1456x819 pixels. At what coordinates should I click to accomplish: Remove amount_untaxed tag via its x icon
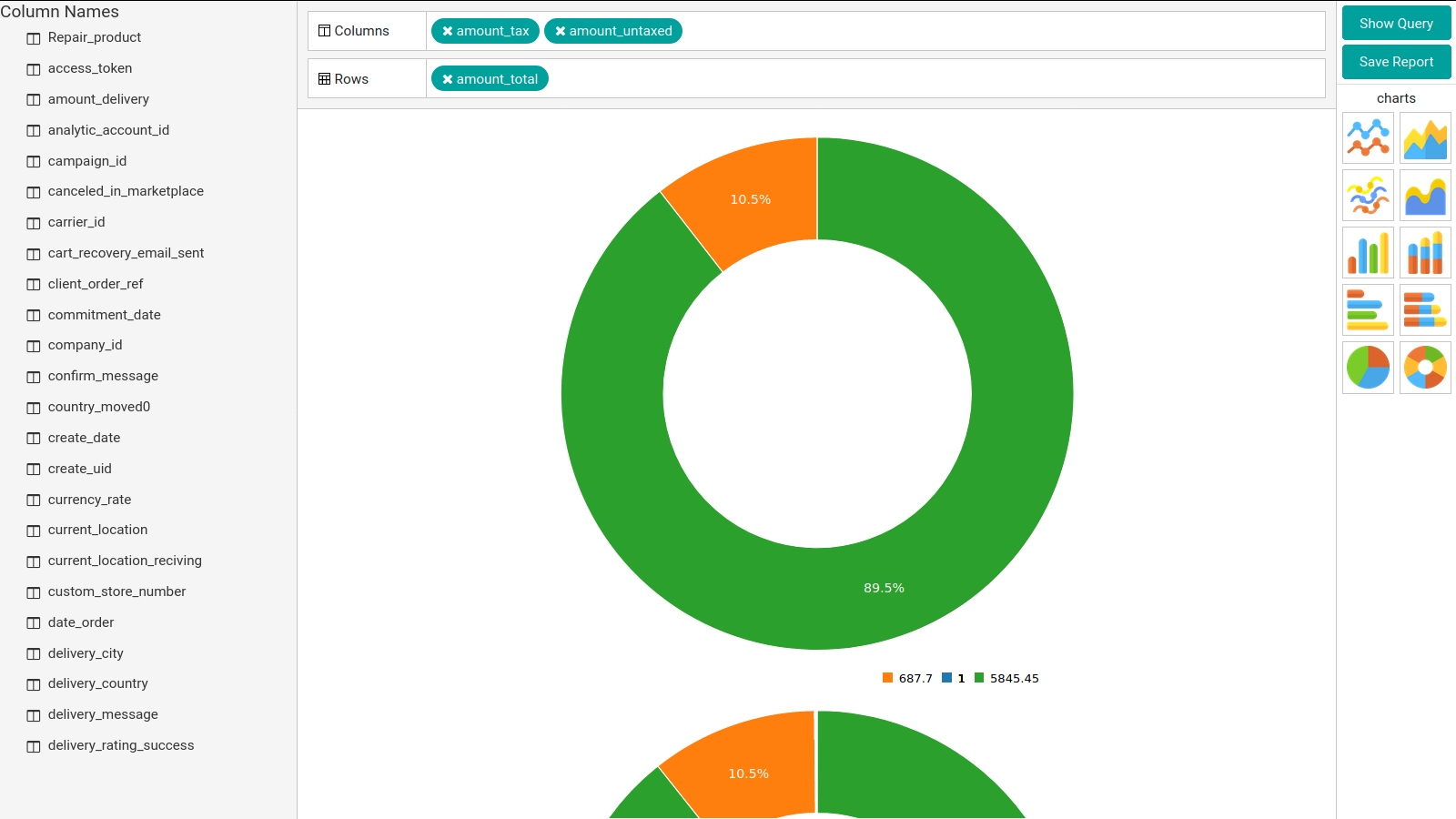pos(560,31)
